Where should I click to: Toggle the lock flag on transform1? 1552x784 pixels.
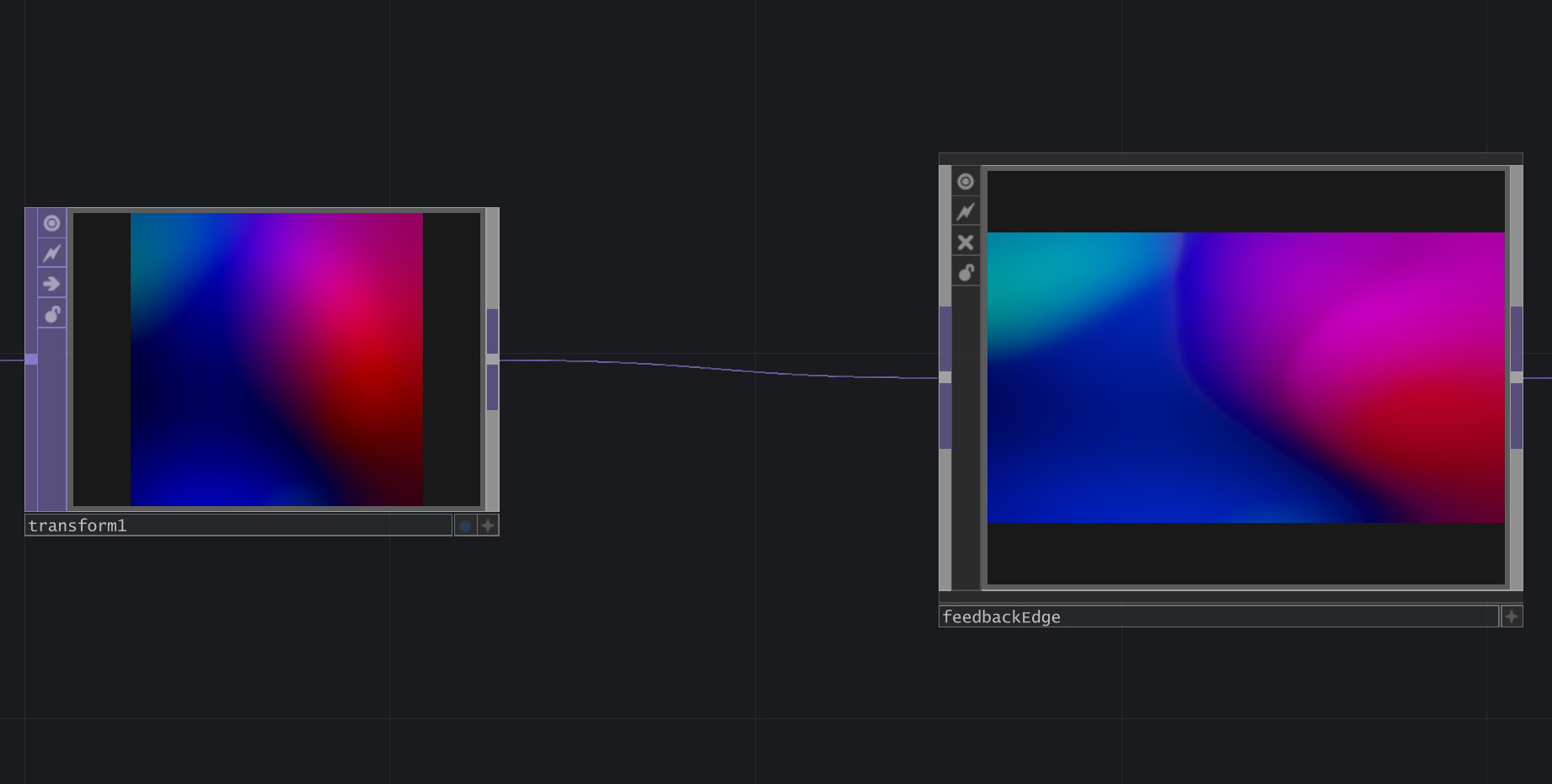click(x=51, y=313)
